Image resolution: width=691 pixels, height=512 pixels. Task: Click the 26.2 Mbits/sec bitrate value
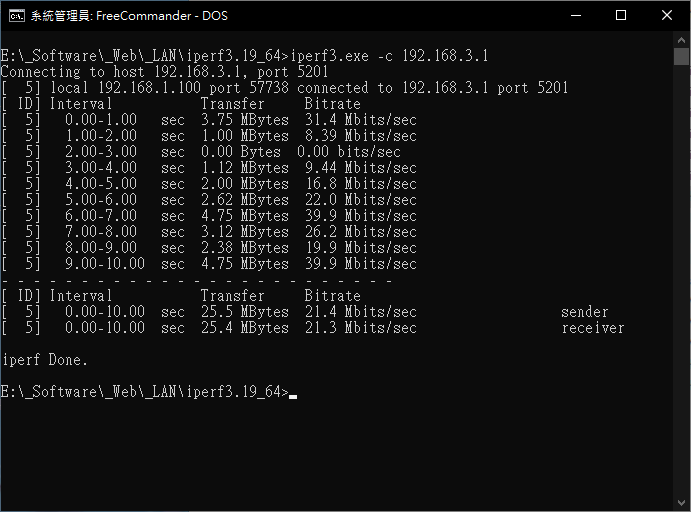(x=360, y=232)
